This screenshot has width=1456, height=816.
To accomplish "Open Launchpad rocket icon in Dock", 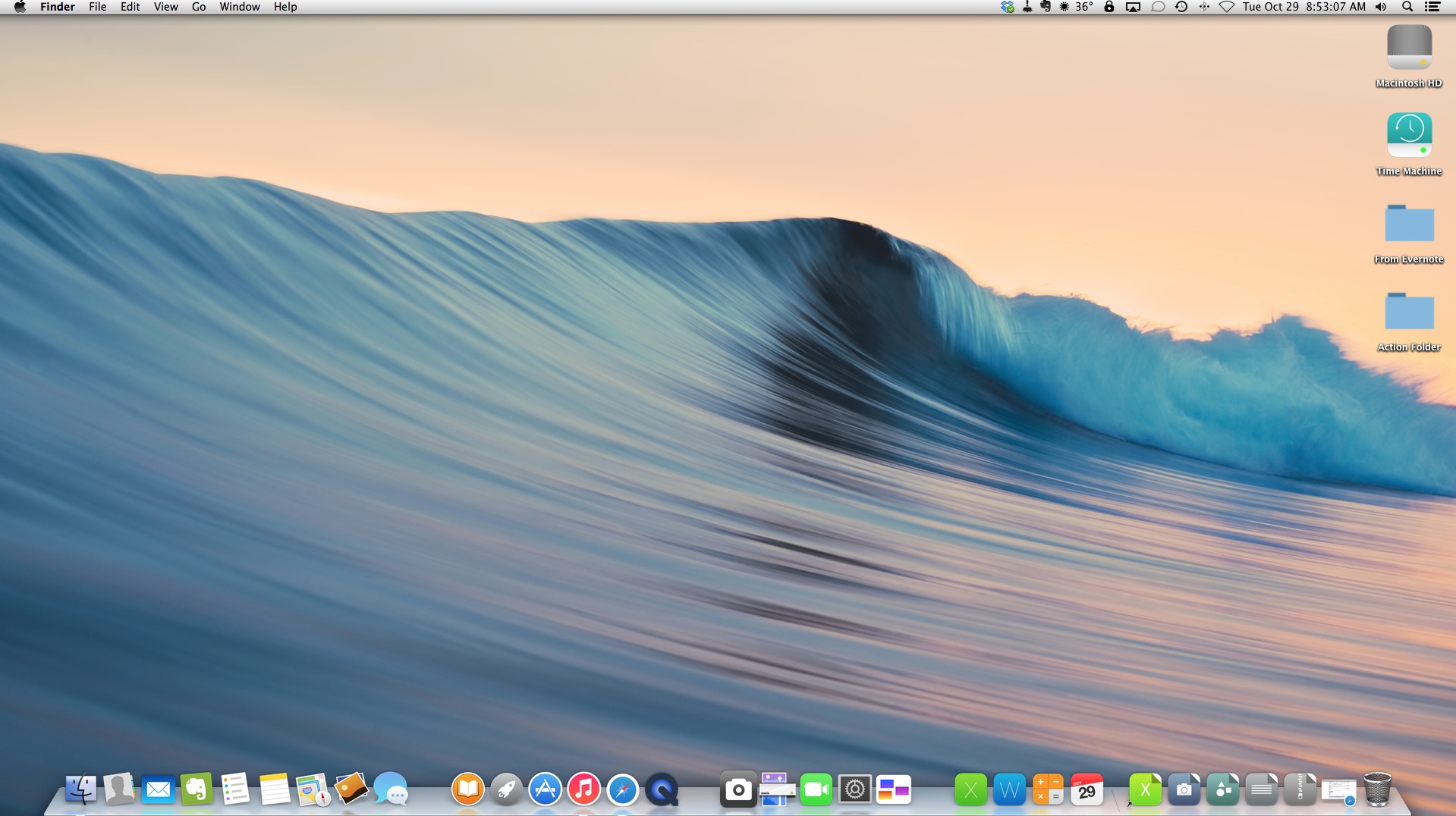I will tap(507, 789).
